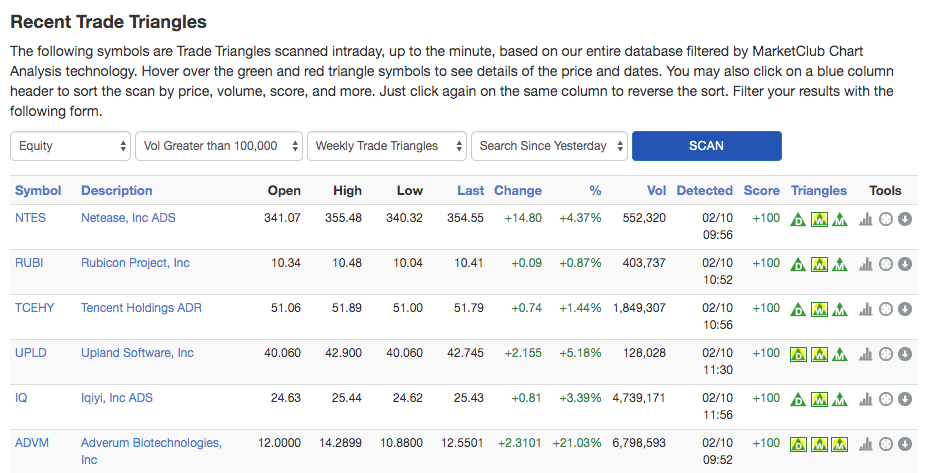This screenshot has height=473, width=925.
Task: Open the Weekly Trade Triangles dropdown
Action: pos(387,146)
